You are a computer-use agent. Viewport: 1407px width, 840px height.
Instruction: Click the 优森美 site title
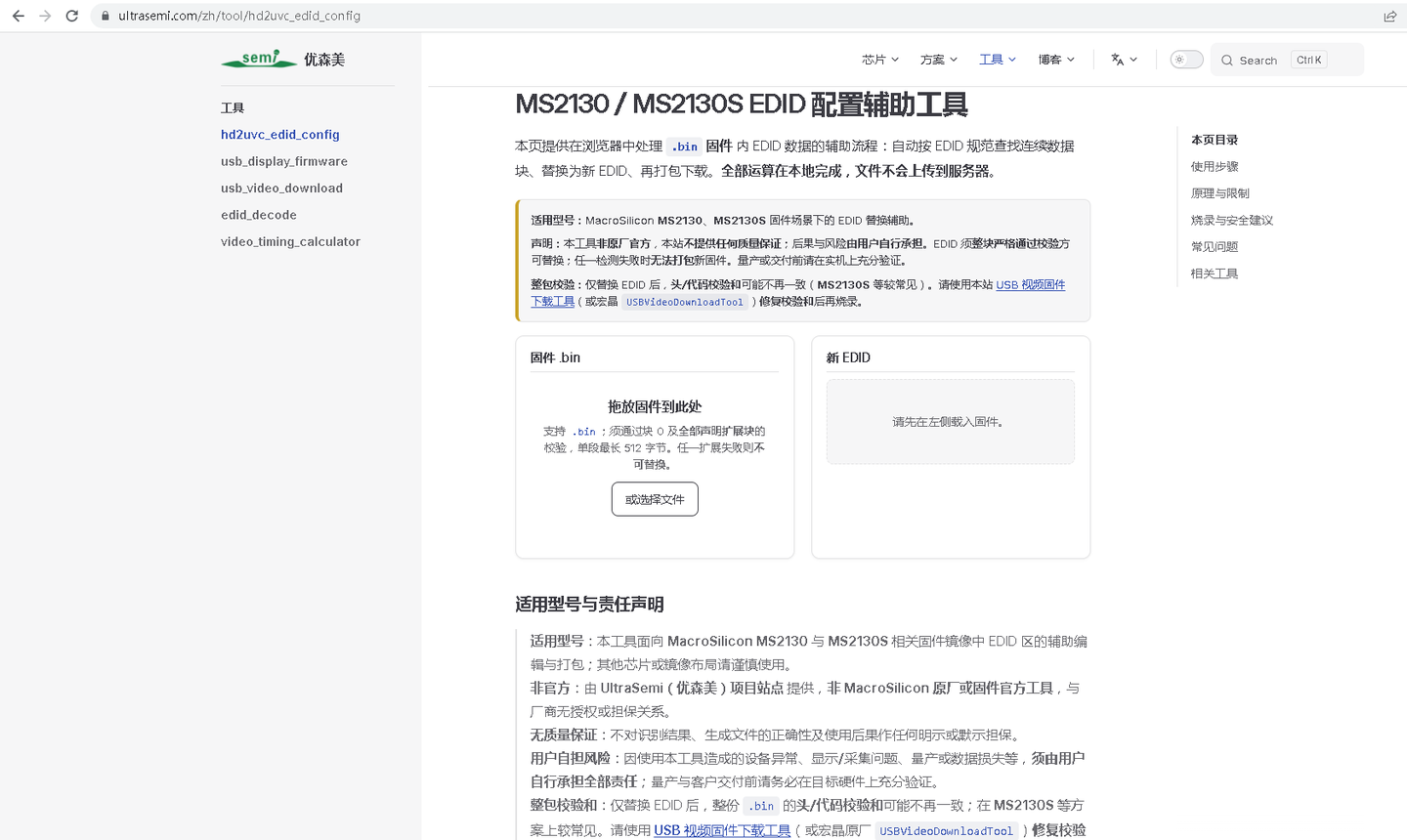tap(324, 60)
